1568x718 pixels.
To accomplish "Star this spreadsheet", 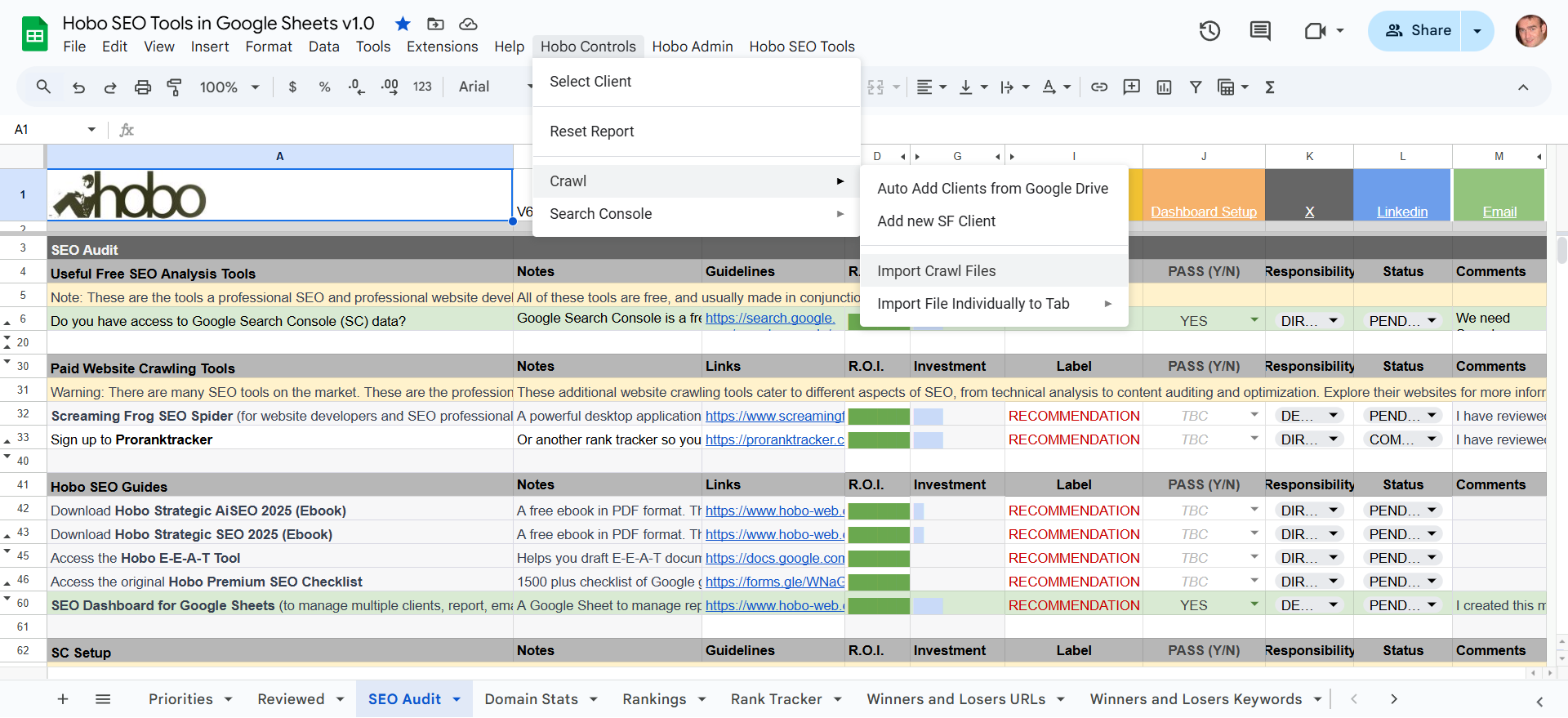I will pos(403,24).
